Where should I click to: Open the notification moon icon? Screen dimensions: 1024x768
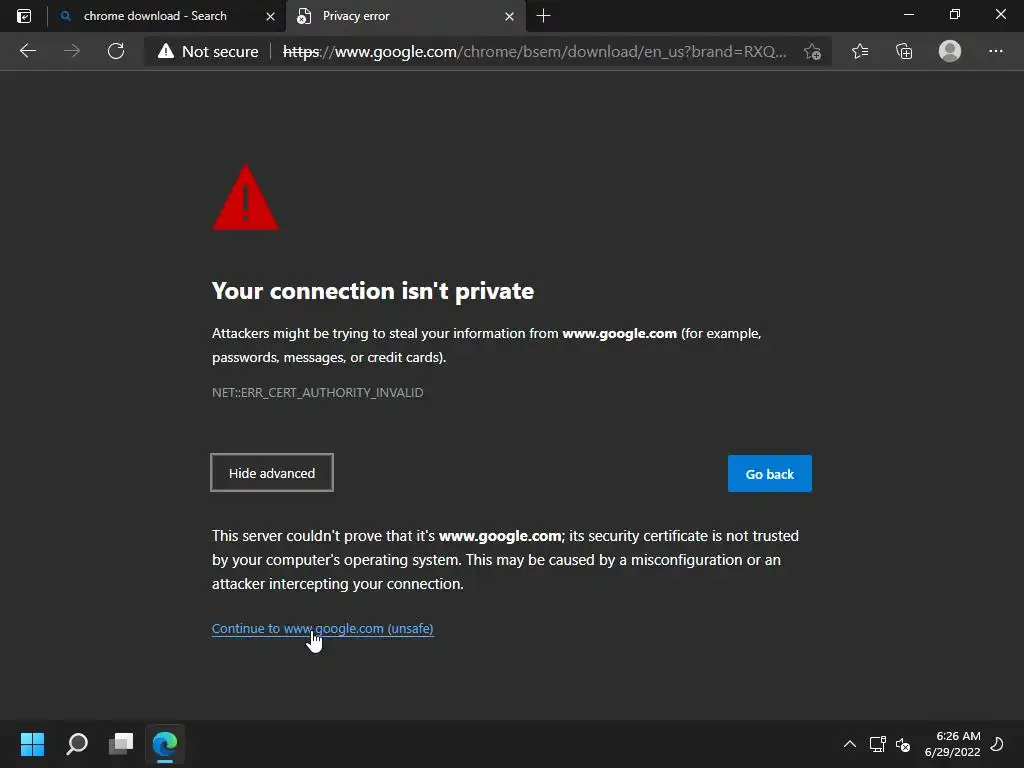click(x=997, y=744)
